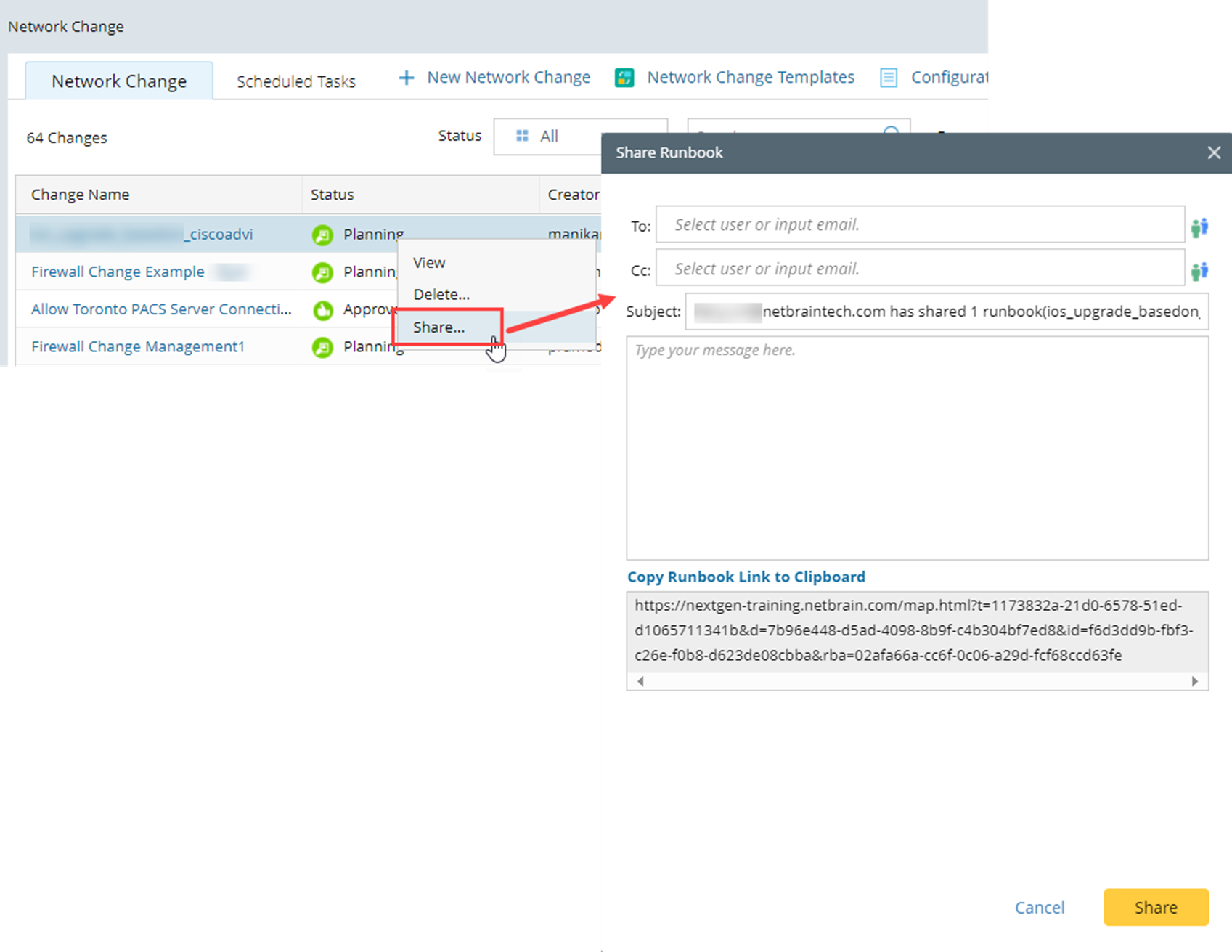This screenshot has height=952, width=1232.
Task: Click Approved status icon for Toronto PACS row
Action: pyautogui.click(x=322, y=310)
